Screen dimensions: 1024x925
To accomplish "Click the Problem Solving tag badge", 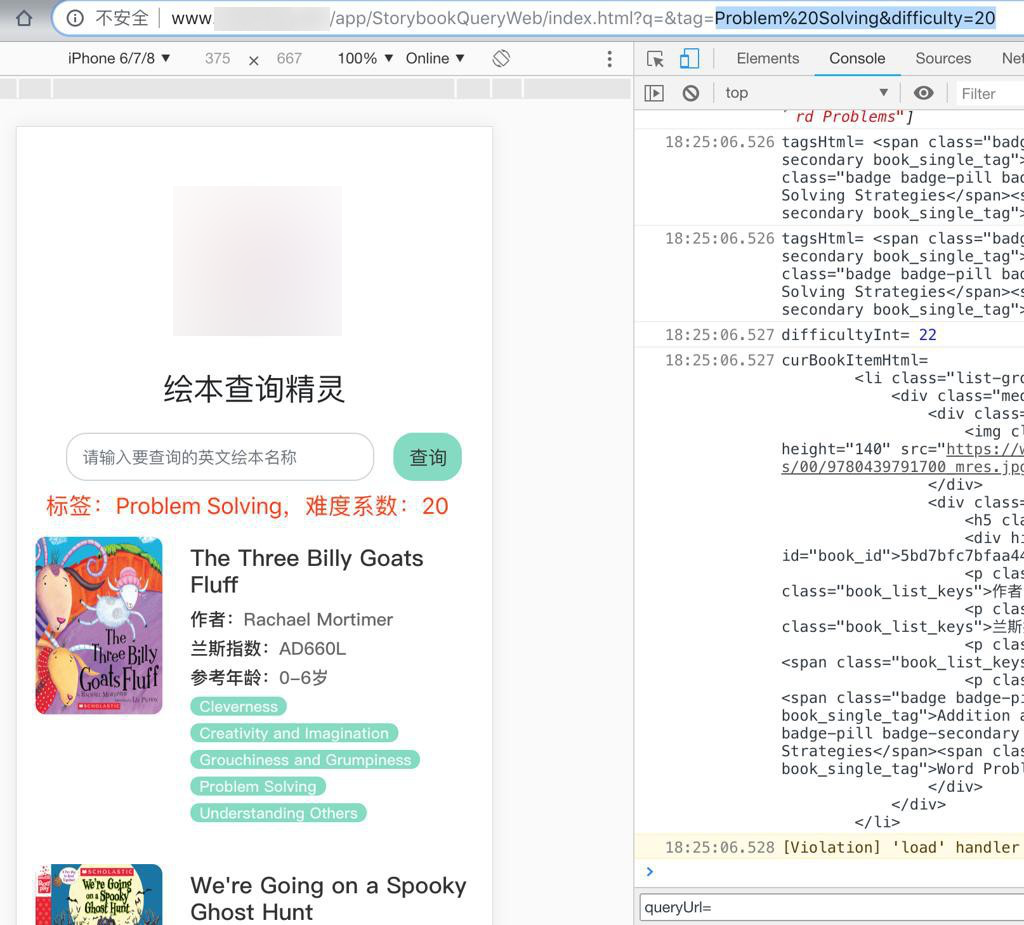I will tap(258, 787).
